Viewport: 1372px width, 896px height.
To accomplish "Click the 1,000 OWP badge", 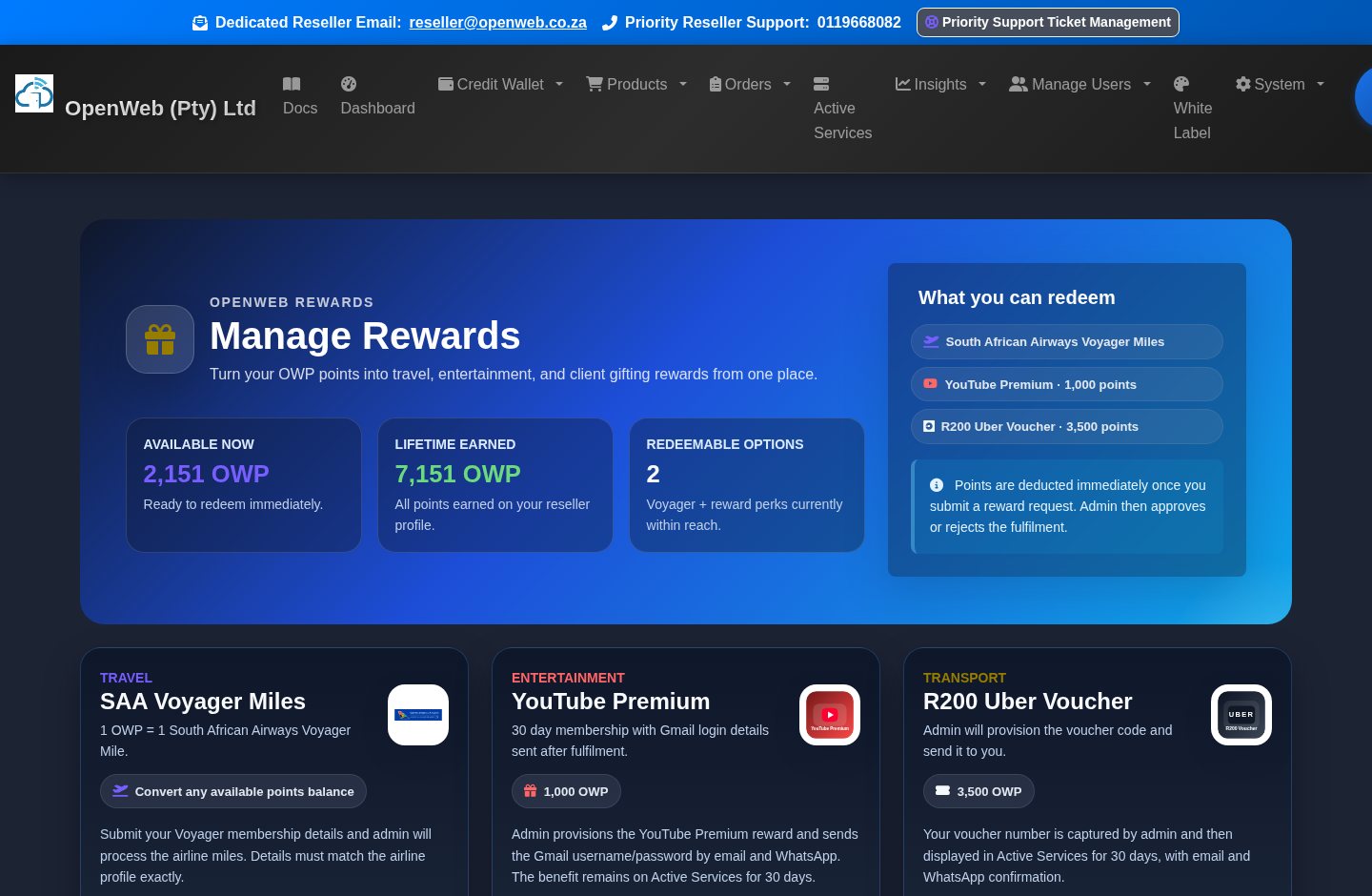I will click(566, 791).
